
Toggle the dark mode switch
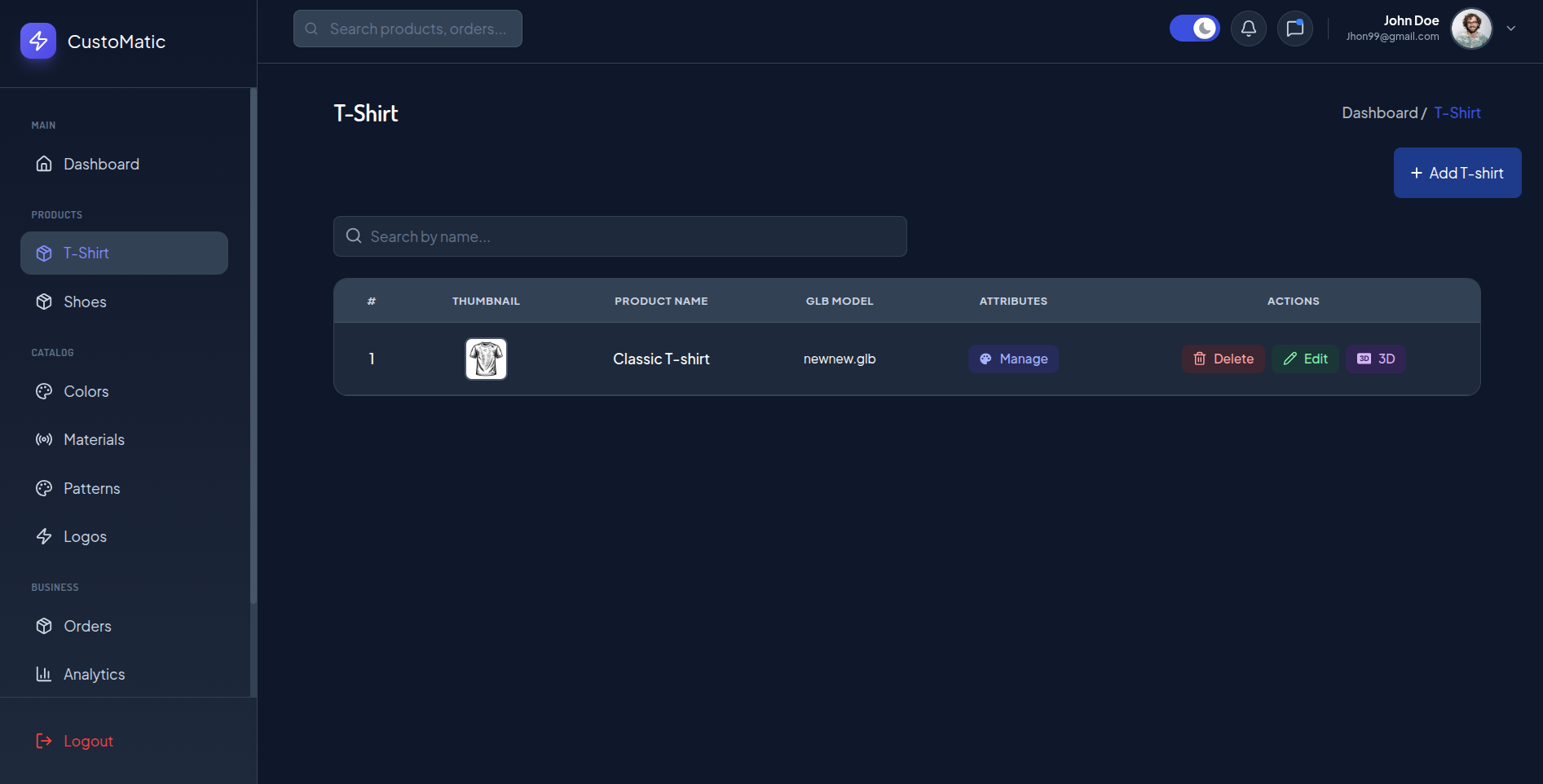coord(1194,29)
